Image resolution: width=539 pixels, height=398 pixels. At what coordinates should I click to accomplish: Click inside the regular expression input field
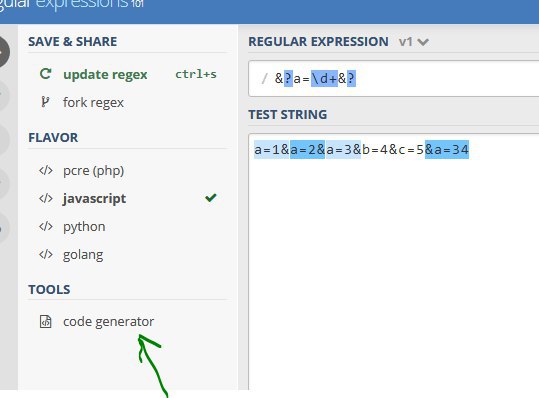click(394, 79)
